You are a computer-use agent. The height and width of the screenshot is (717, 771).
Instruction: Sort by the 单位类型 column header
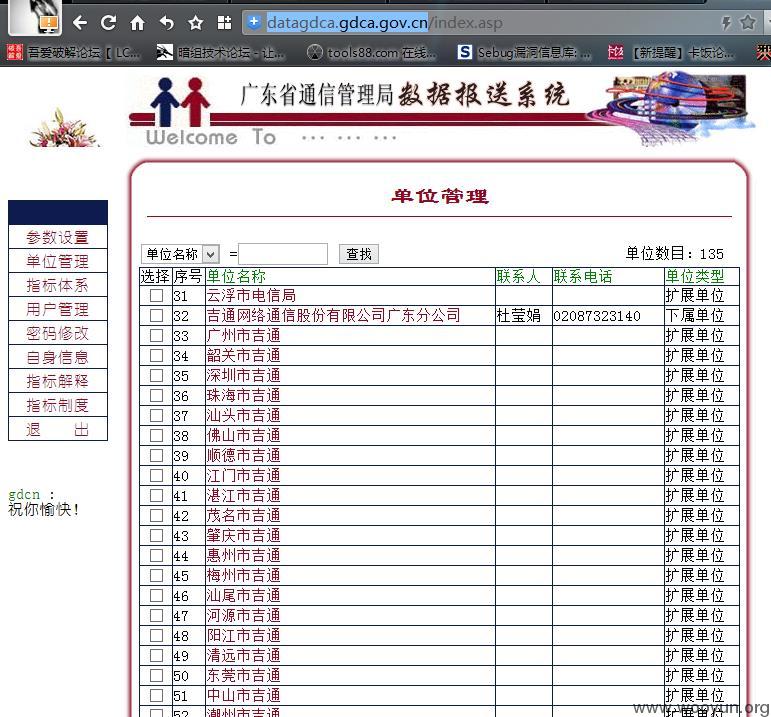coord(695,277)
